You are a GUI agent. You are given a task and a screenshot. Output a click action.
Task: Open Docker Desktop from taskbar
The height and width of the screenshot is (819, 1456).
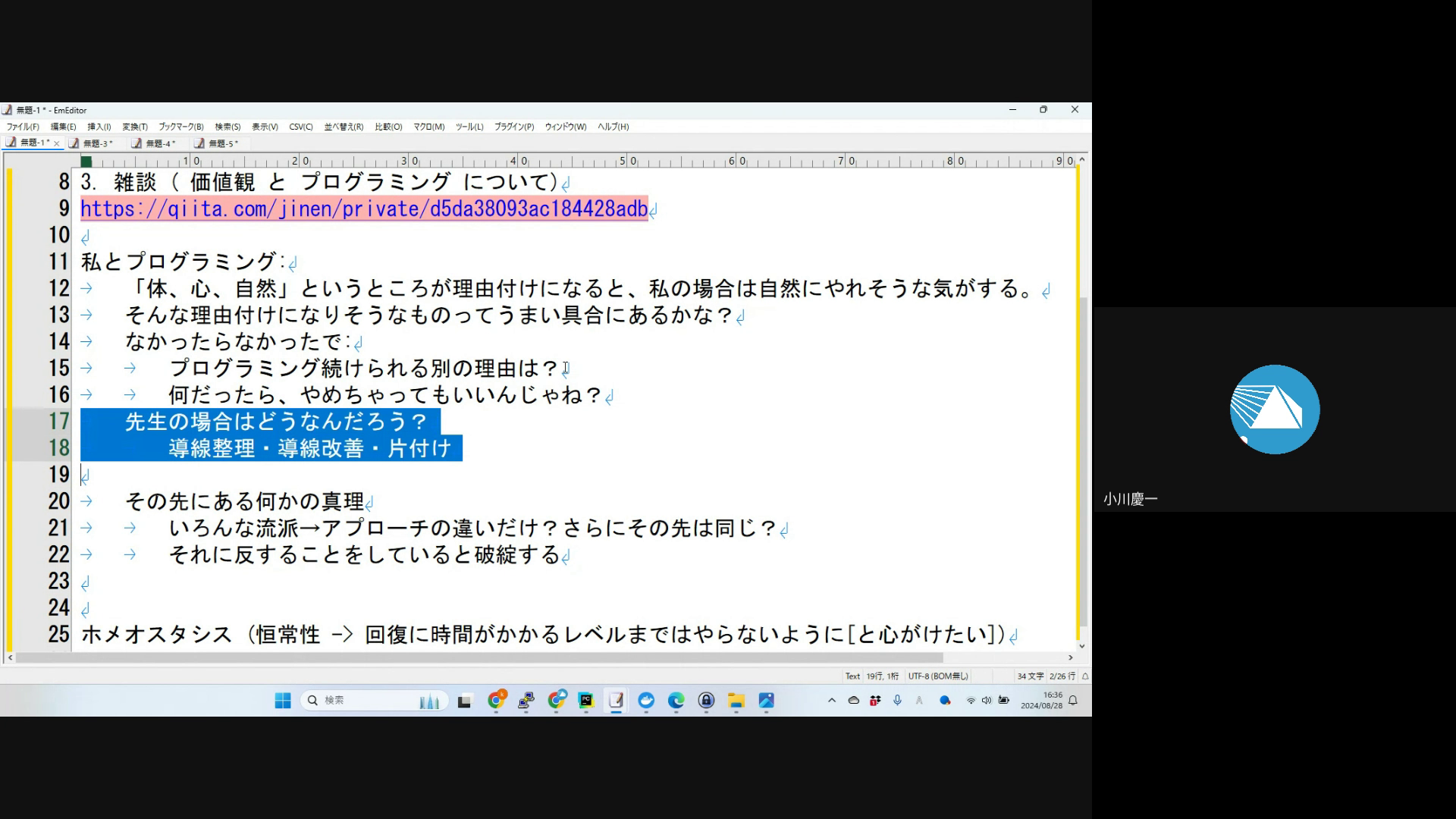tap(646, 701)
